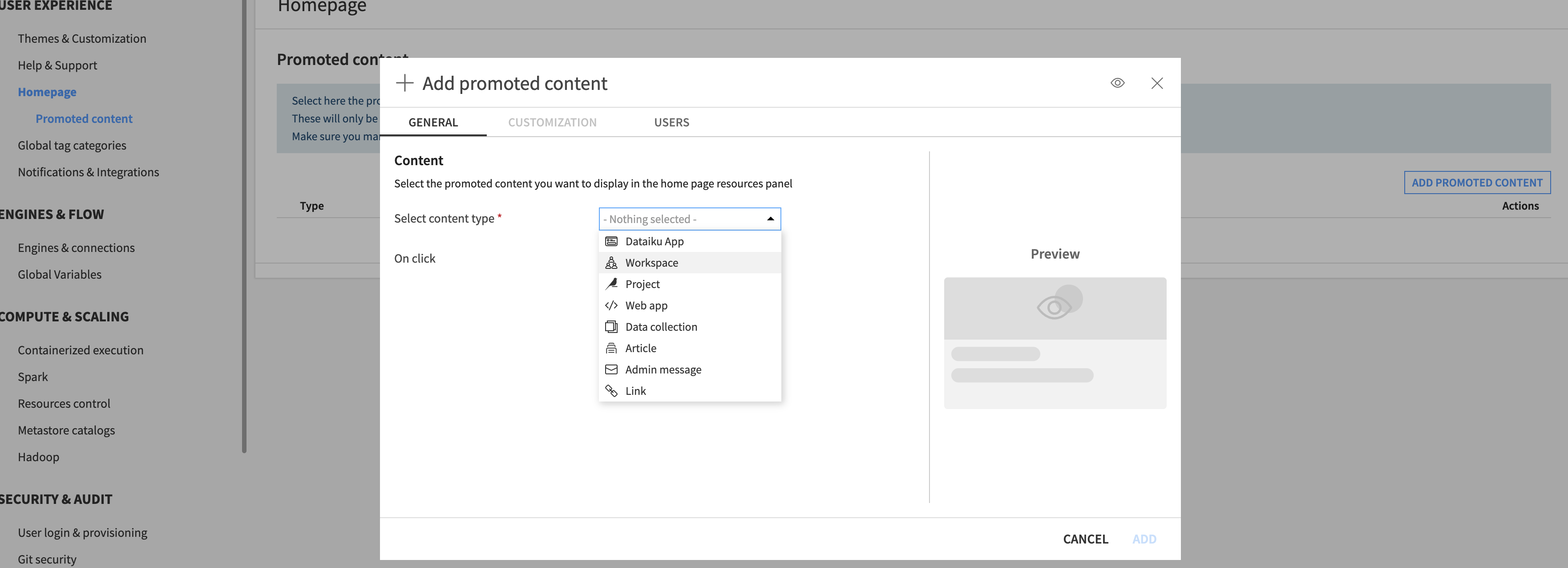1568x568 pixels.
Task: Click the Project bird icon
Action: [611, 284]
